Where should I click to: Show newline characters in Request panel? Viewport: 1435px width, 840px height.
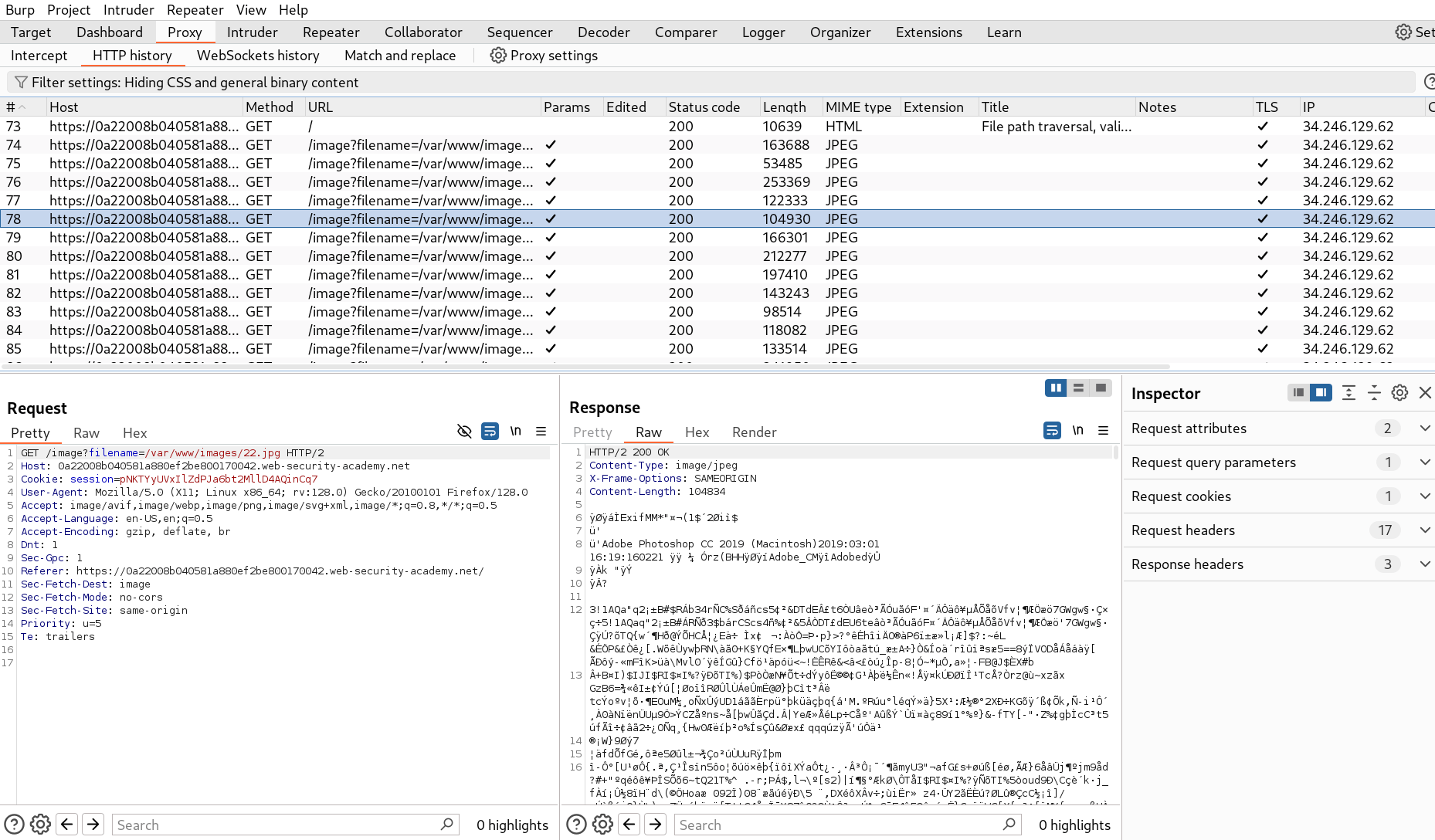516,432
